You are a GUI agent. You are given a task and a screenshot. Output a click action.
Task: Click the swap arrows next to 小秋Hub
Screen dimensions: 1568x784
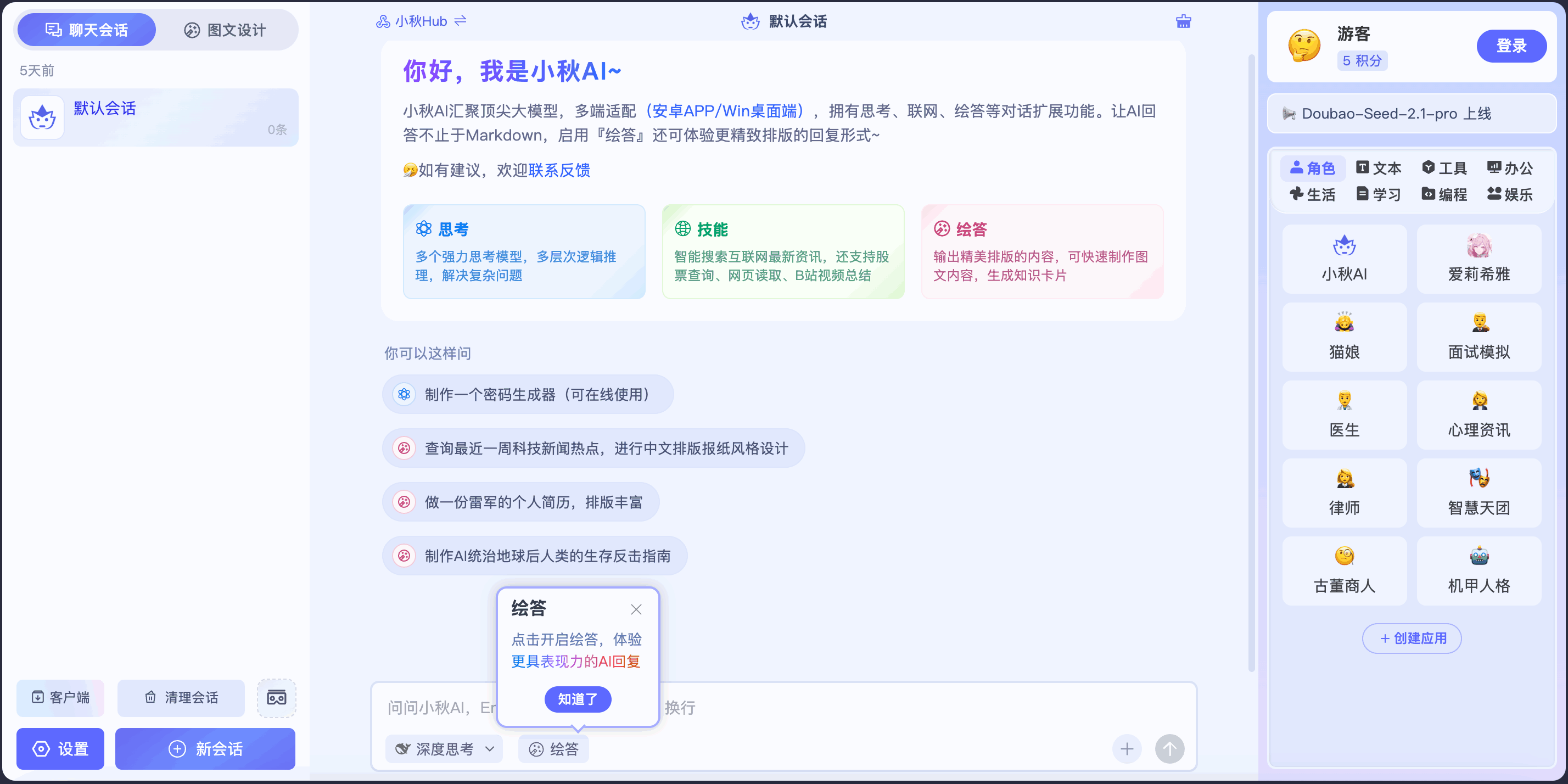(461, 21)
